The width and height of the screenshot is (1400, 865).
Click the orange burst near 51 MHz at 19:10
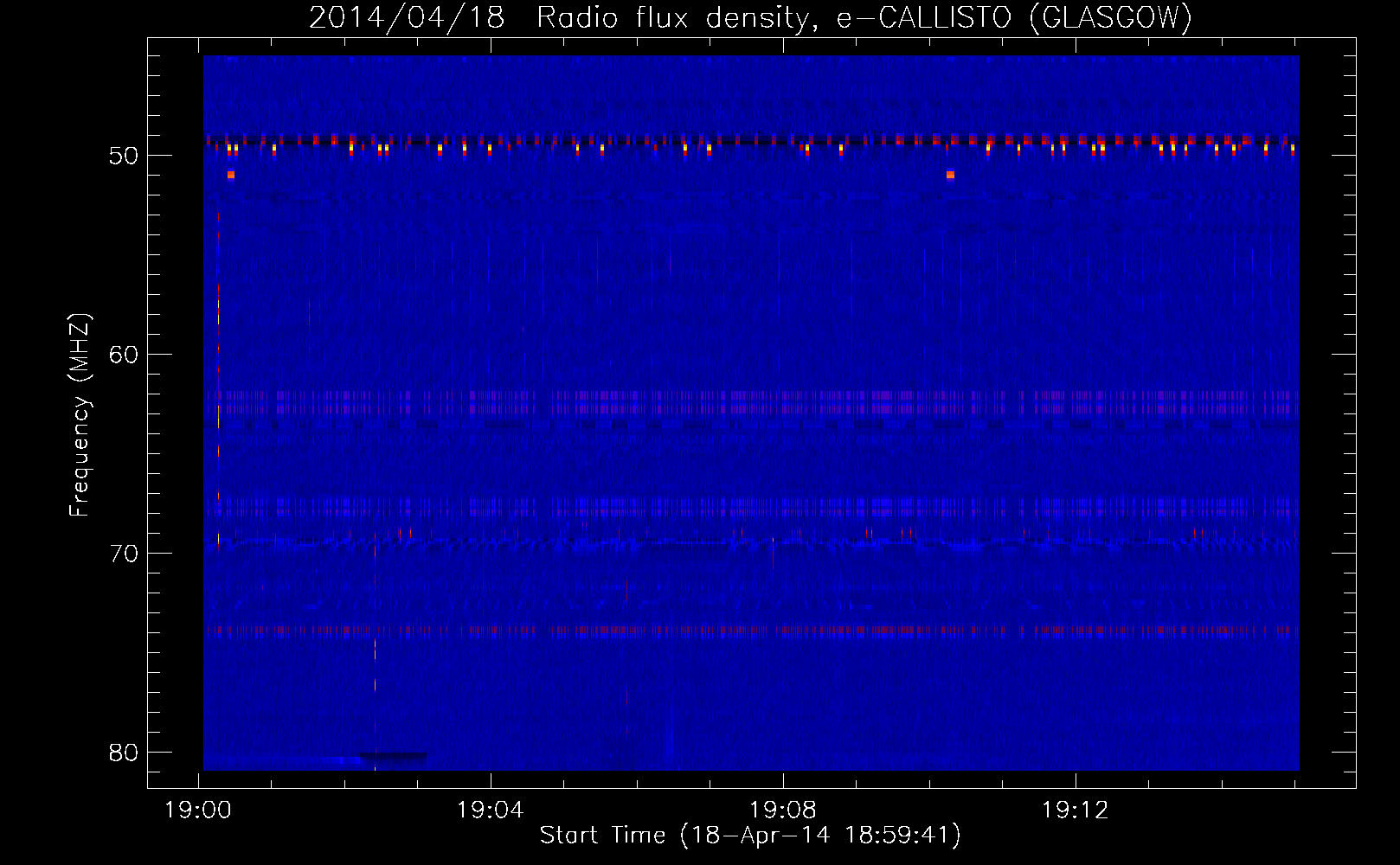950,175
